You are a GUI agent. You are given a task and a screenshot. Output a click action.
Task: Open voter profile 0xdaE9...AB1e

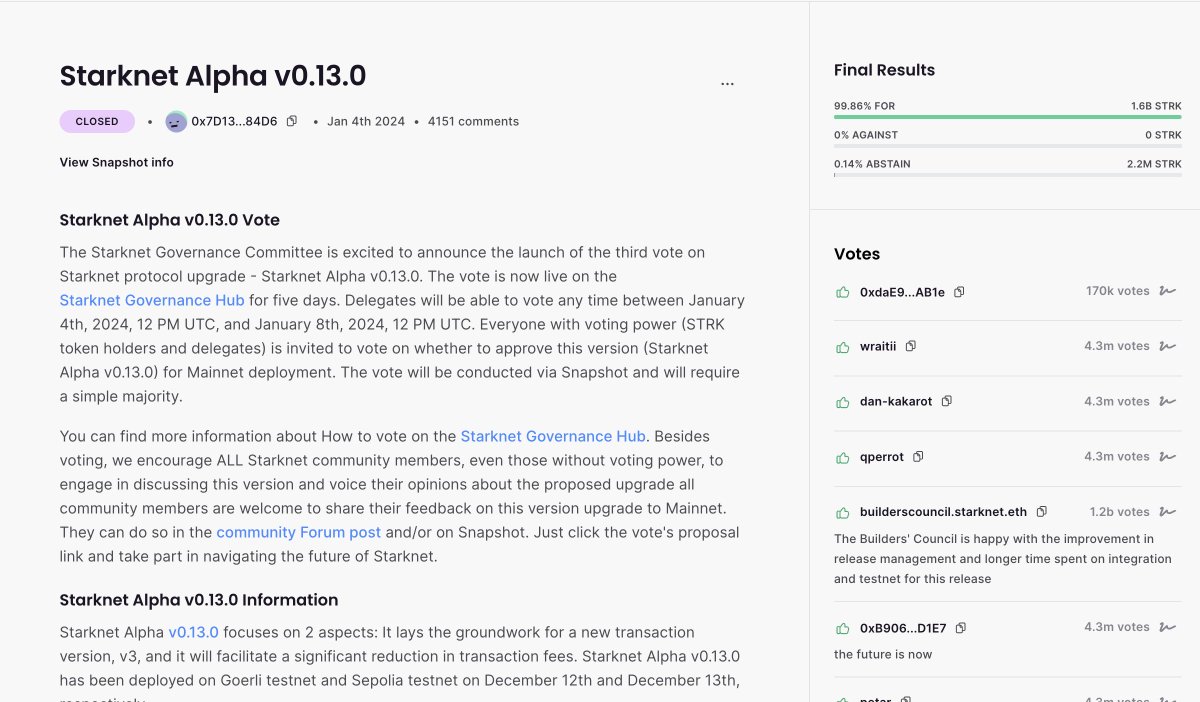pyautogui.click(x=902, y=292)
